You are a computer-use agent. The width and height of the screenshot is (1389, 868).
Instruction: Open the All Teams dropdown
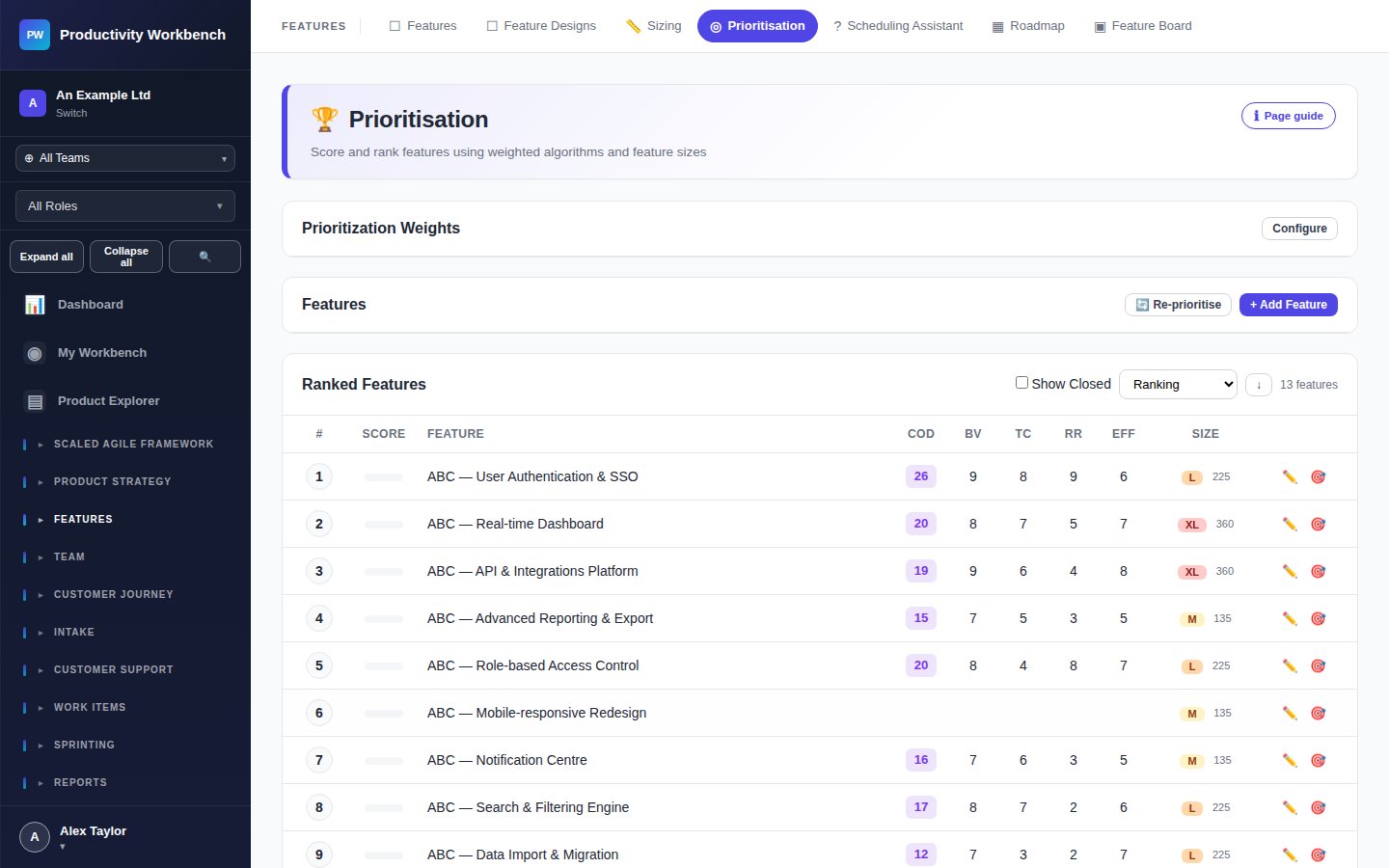[125, 158]
